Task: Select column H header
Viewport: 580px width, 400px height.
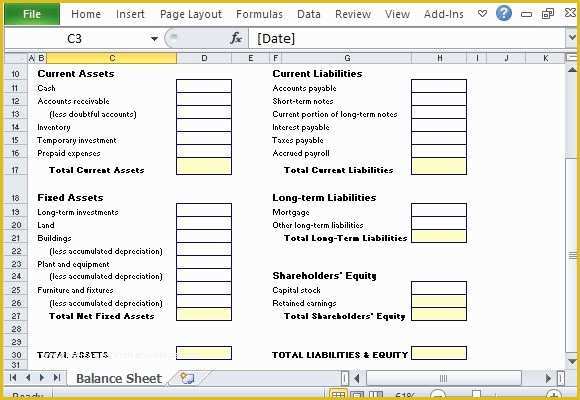Action: tap(439, 58)
